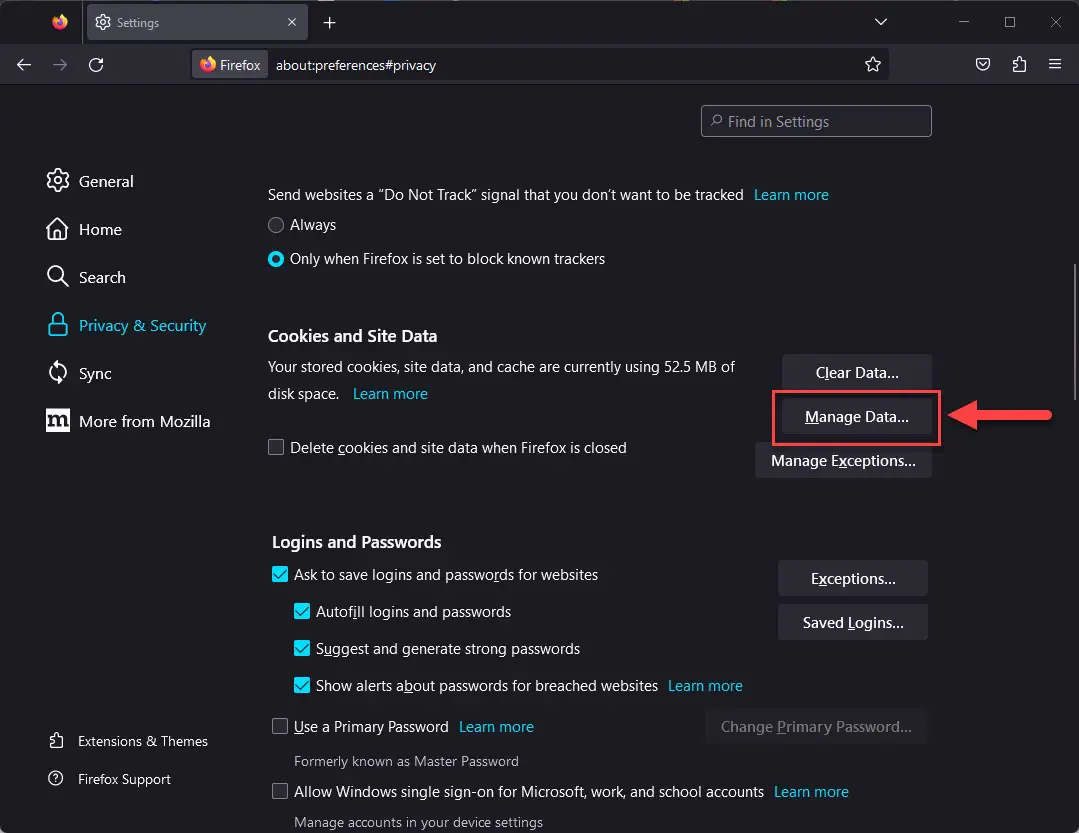
Task: Select Always for Do Not Track
Action: [276, 225]
